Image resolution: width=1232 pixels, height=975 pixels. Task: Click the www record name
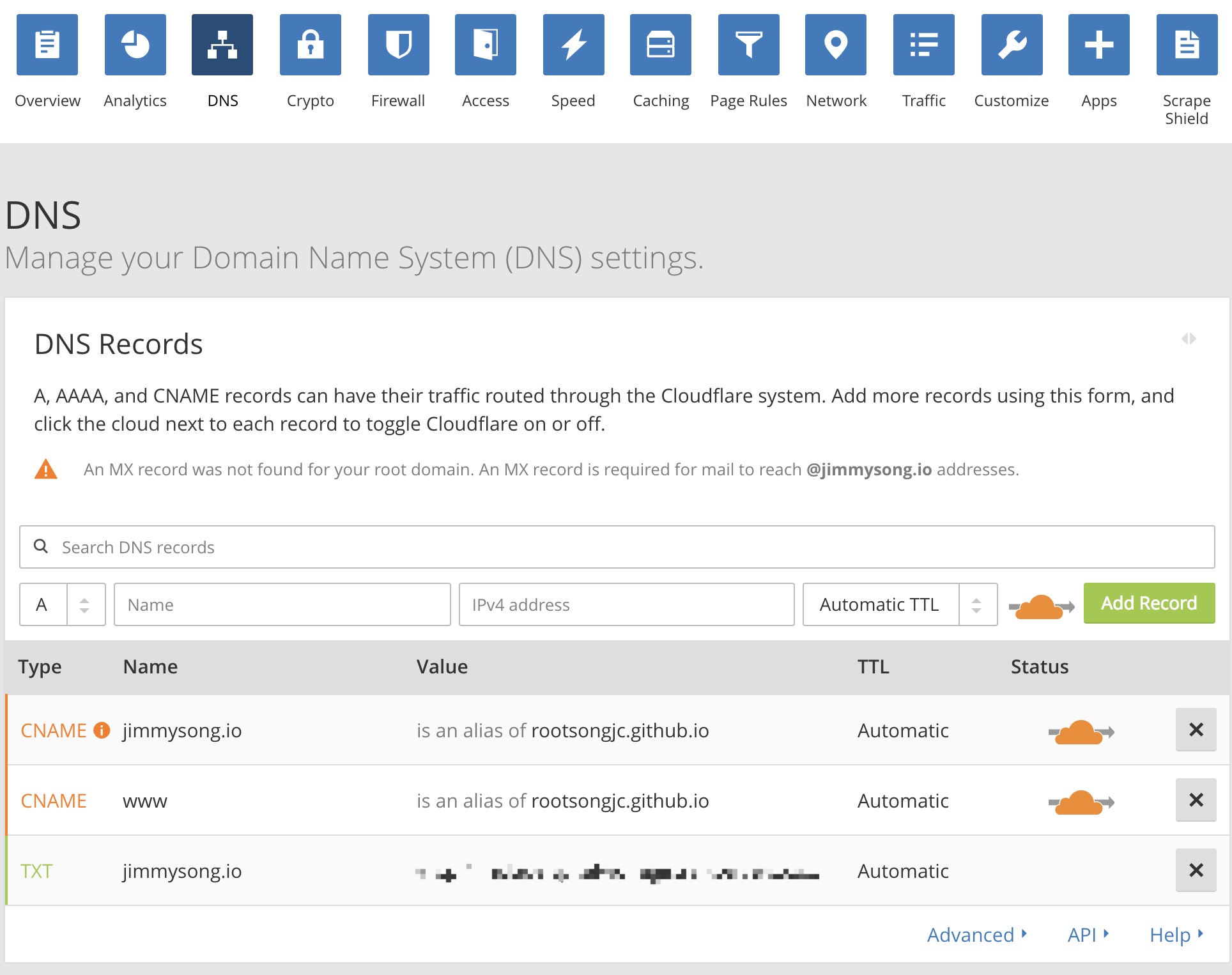tap(145, 801)
